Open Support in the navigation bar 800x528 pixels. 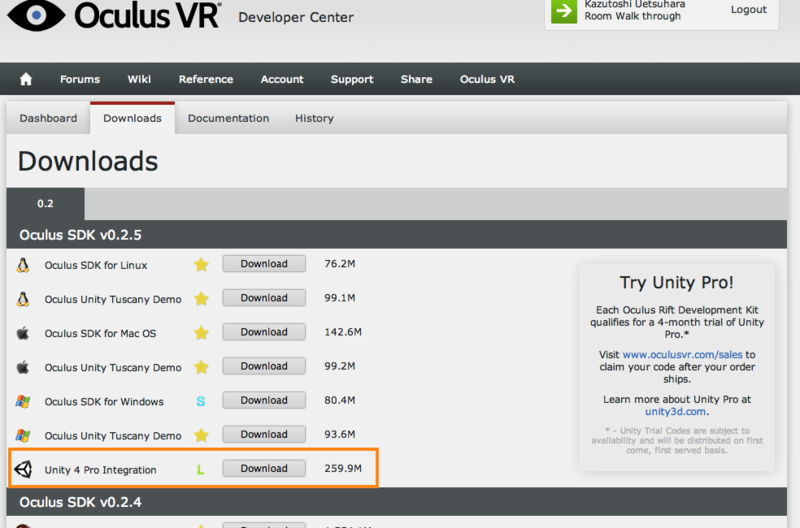pos(352,79)
